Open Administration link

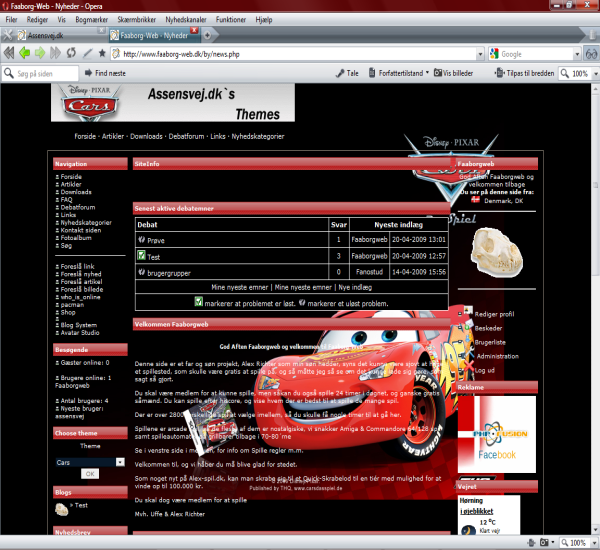pos(497,356)
